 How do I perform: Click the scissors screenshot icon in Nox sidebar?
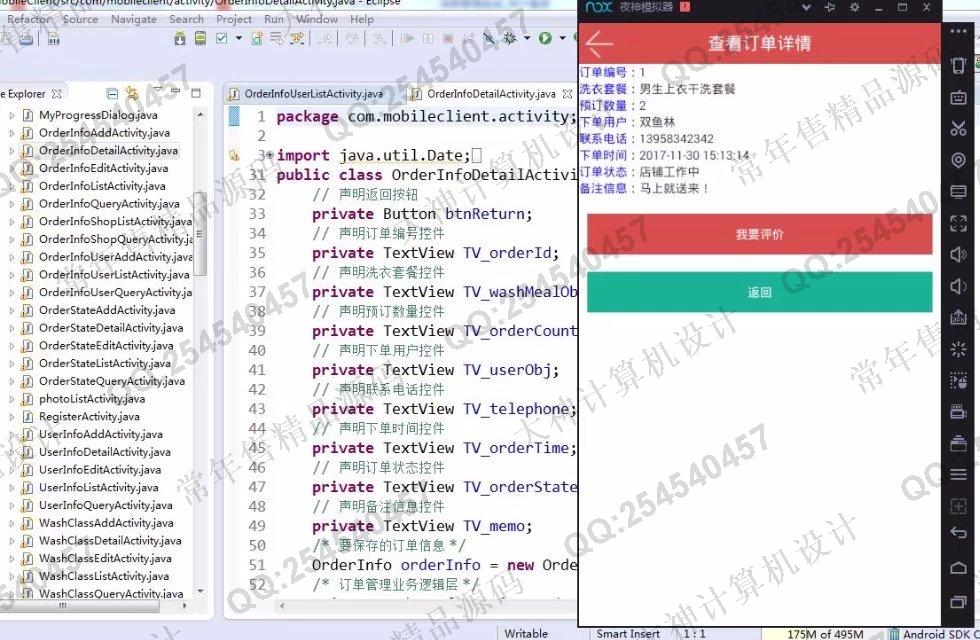pyautogui.click(x=958, y=128)
